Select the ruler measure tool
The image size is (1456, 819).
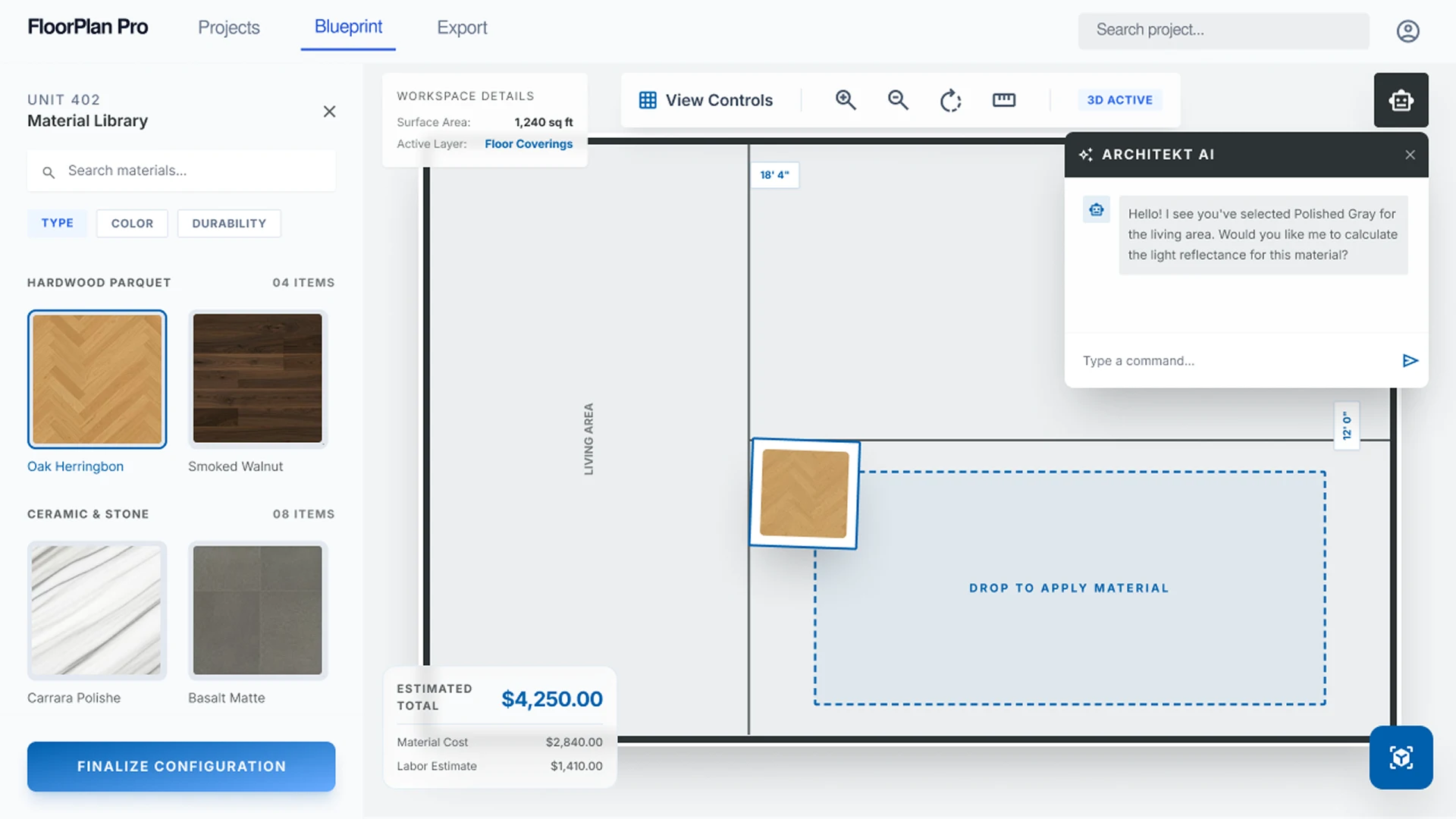pos(1003,100)
